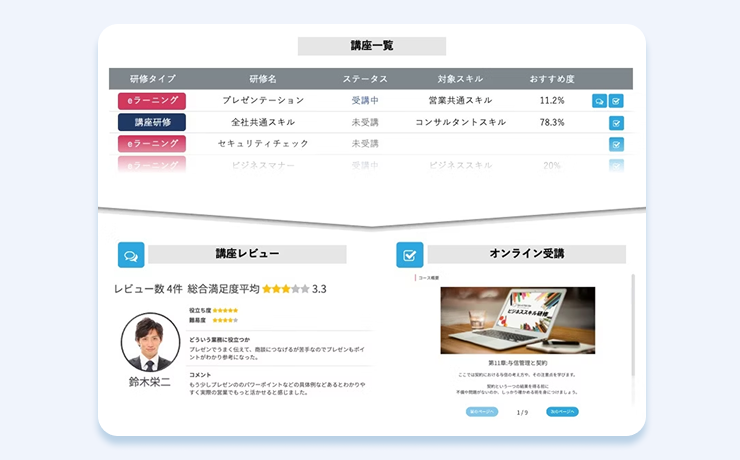Click the 11.2% recommendation value
This screenshot has width=740, height=460.
(x=552, y=100)
